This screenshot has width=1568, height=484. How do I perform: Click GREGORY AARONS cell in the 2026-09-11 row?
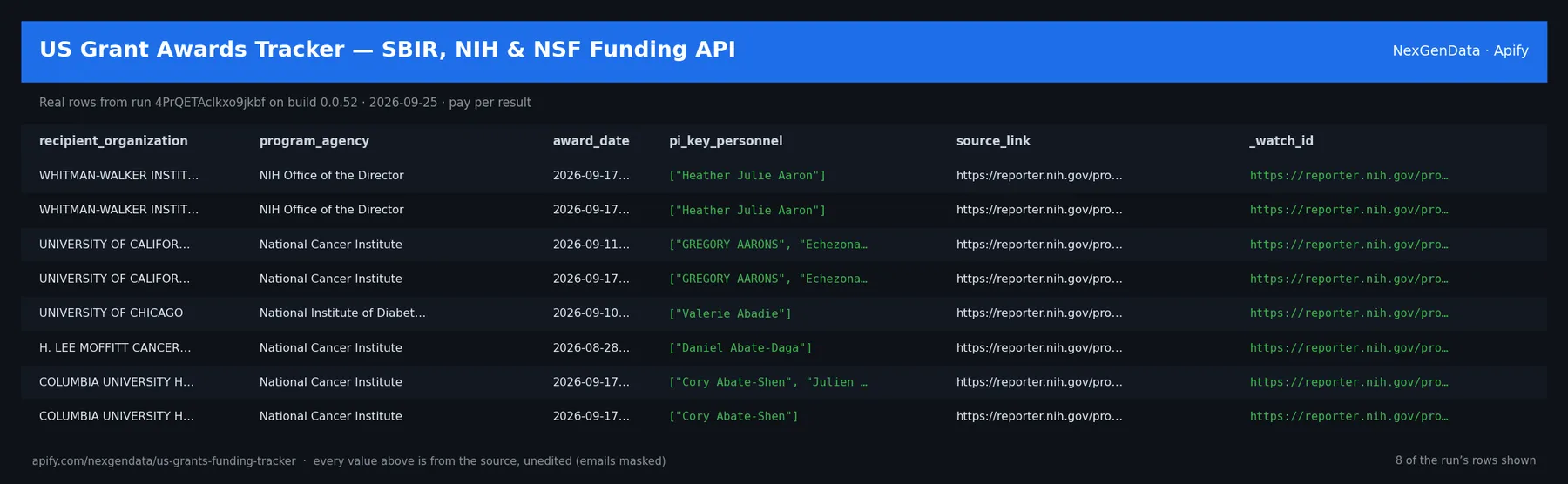[x=768, y=245]
